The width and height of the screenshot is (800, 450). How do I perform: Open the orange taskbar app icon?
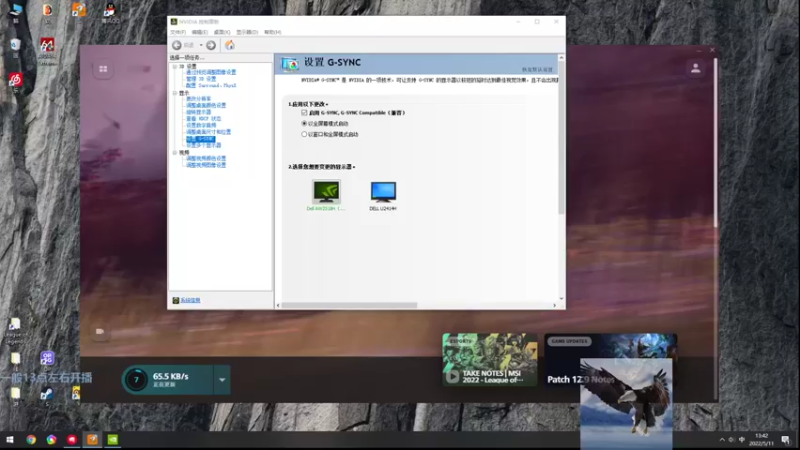[92, 440]
